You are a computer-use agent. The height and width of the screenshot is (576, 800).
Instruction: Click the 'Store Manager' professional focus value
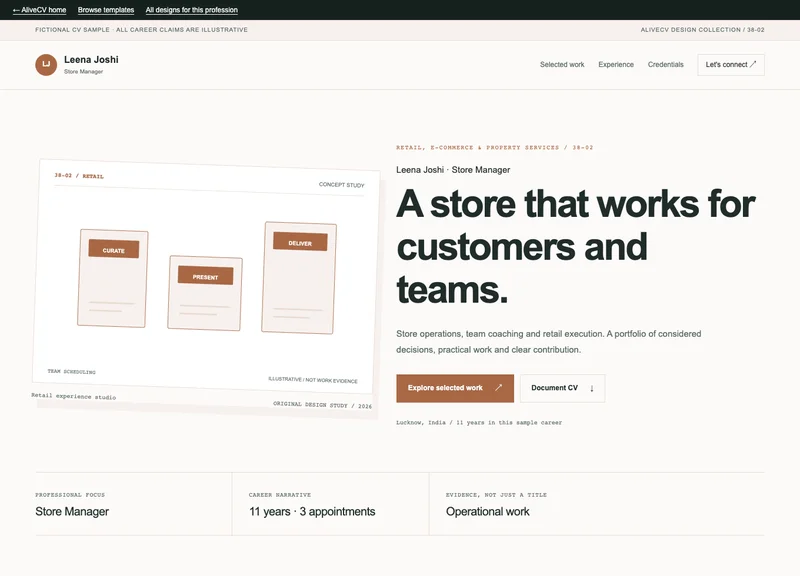(x=72, y=512)
